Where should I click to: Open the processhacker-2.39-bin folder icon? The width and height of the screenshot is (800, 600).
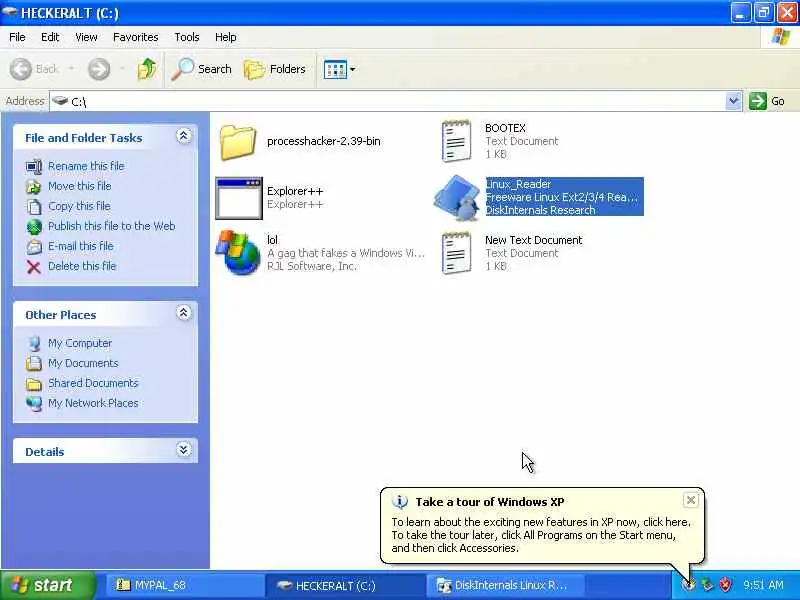238,142
